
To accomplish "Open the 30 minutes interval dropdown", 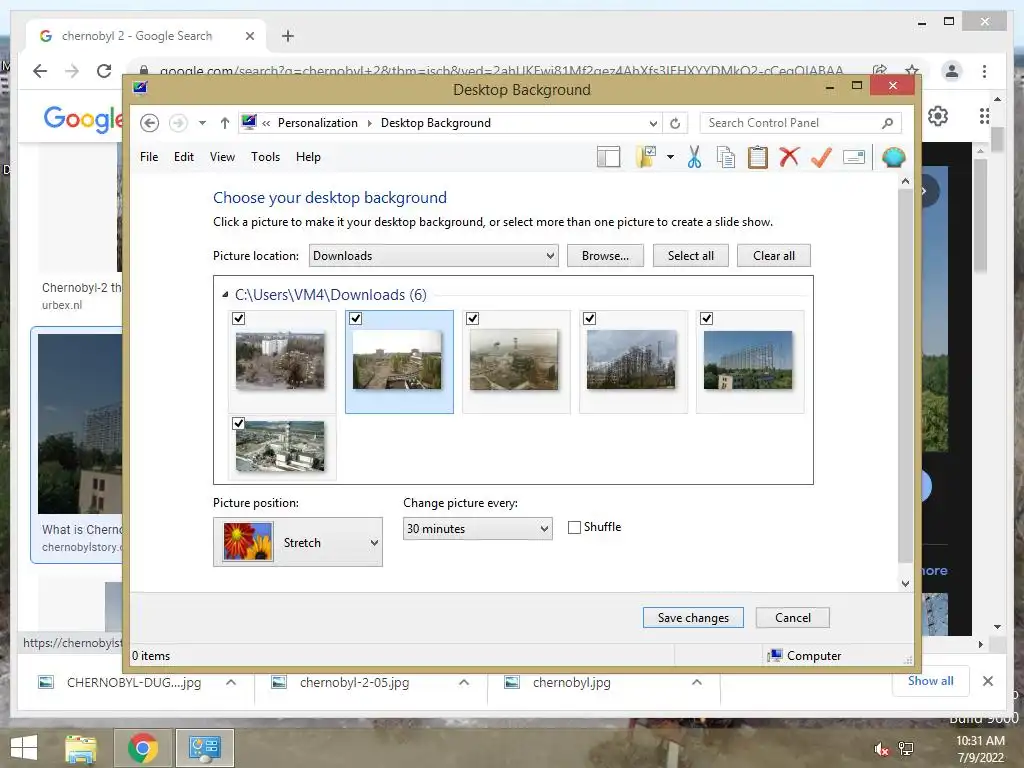I will pos(477,528).
